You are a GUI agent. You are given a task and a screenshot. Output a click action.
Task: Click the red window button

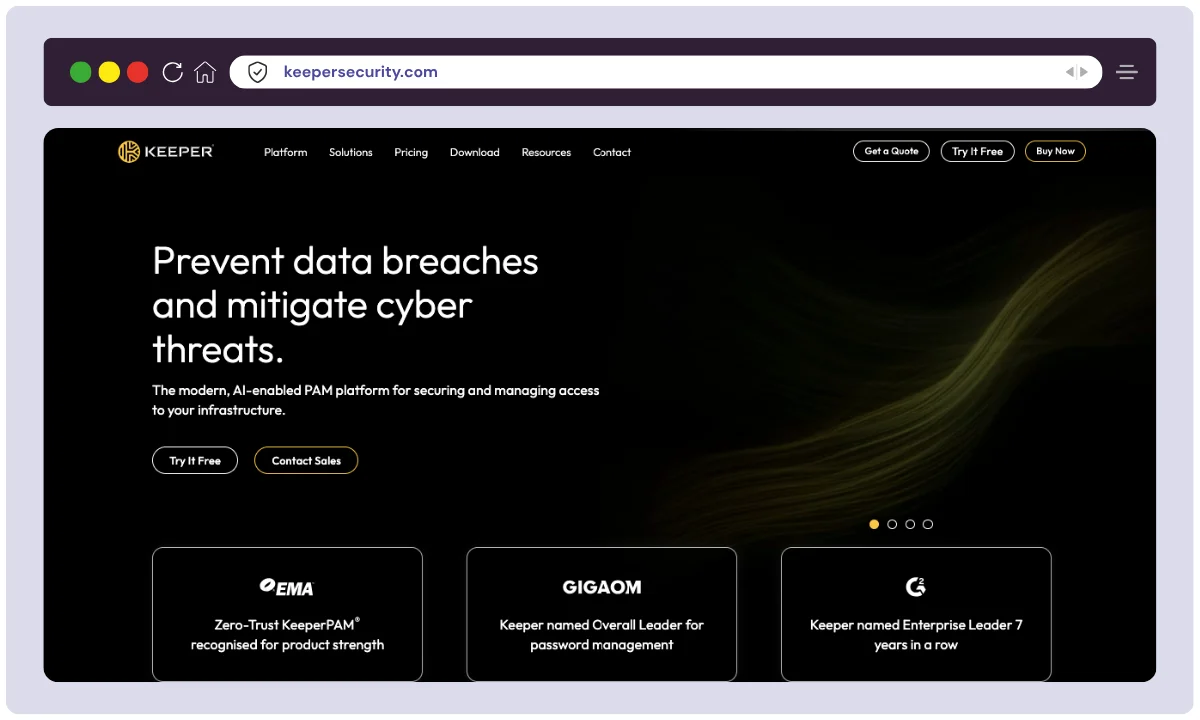point(138,72)
